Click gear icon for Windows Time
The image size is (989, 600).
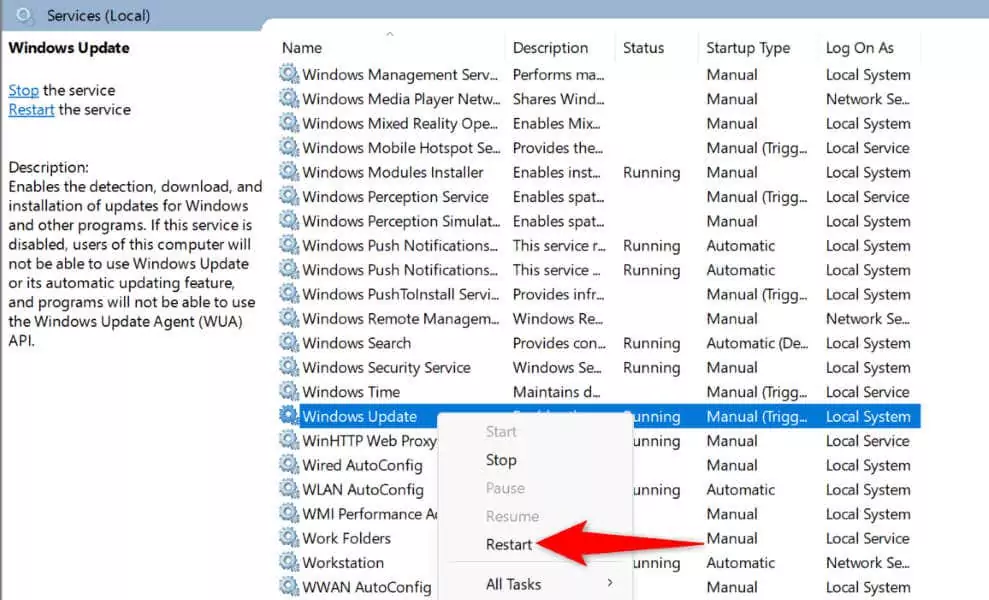tap(289, 391)
